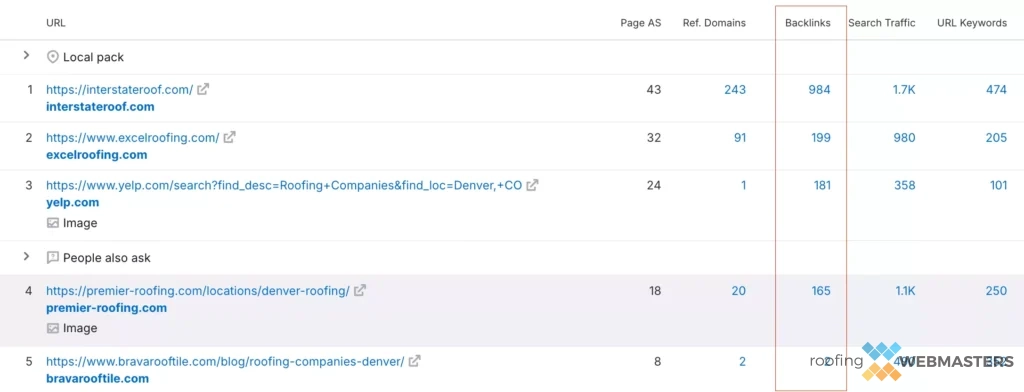Open Search Traffic value 1.7K
This screenshot has width=1024, height=392.
[904, 90]
